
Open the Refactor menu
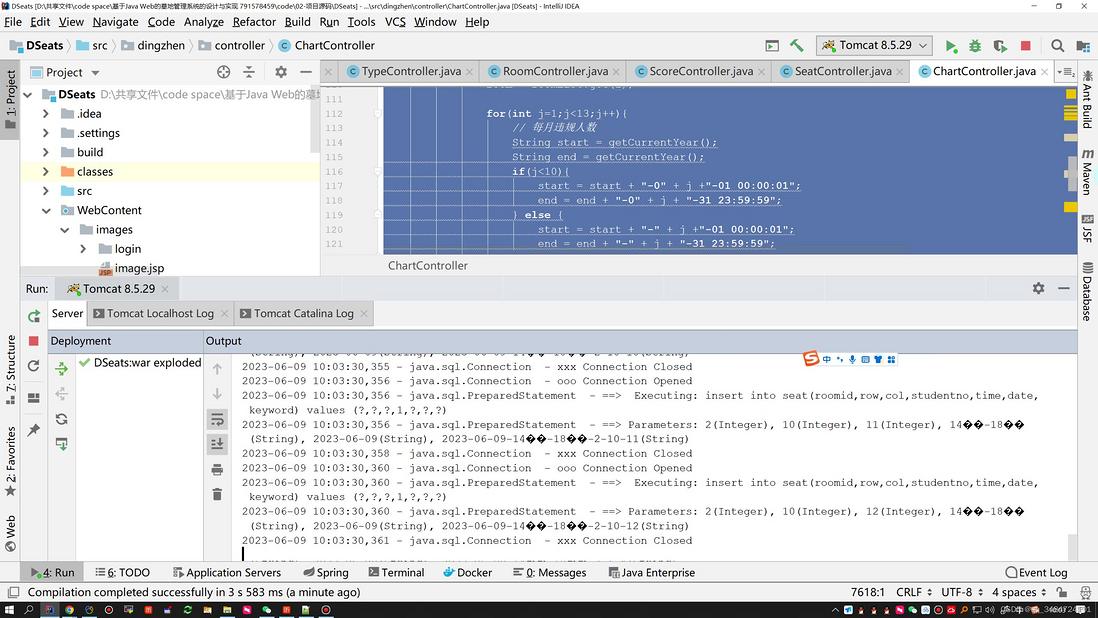pos(254,22)
